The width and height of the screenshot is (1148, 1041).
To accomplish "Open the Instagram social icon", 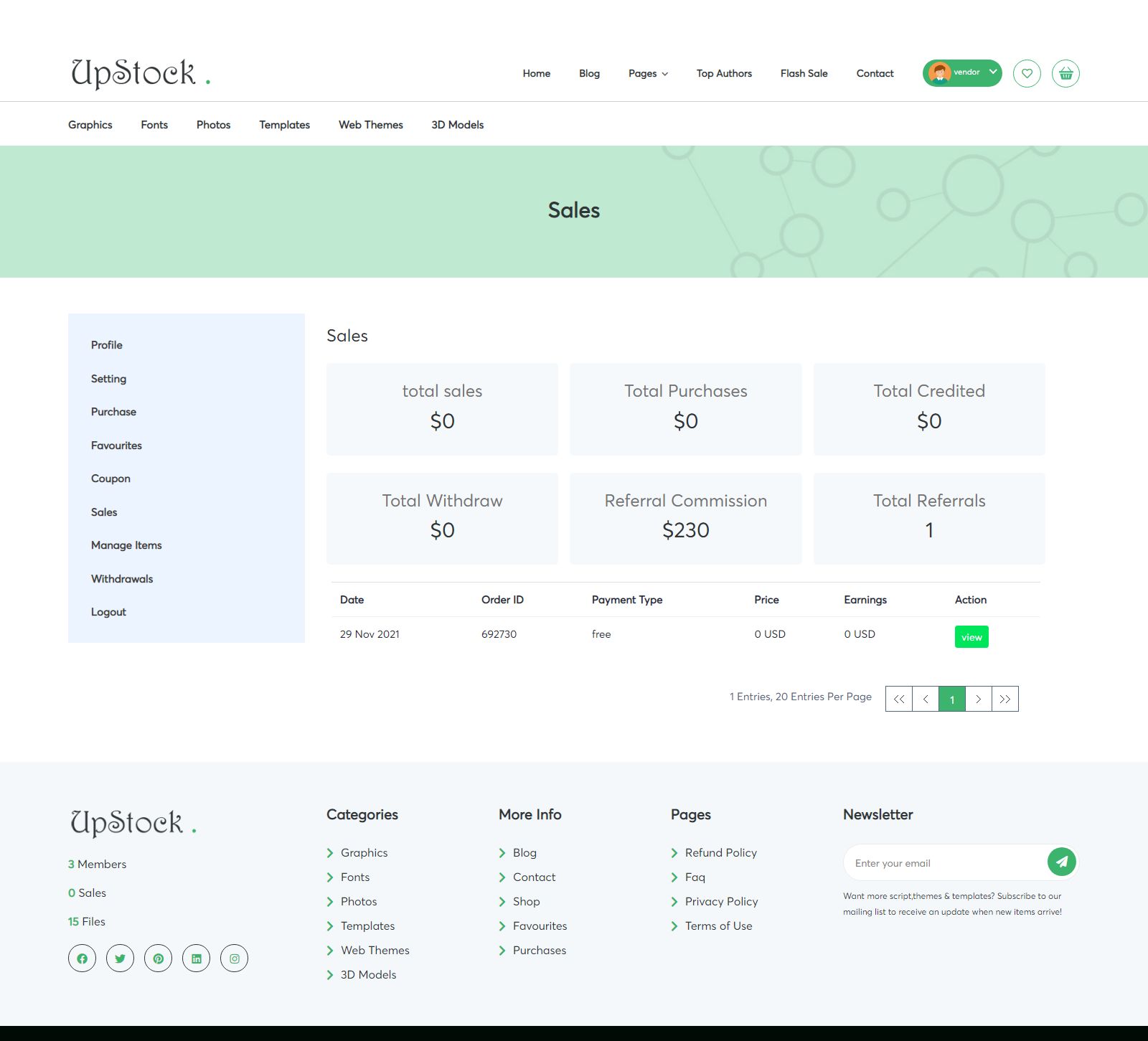I will click(x=234, y=958).
